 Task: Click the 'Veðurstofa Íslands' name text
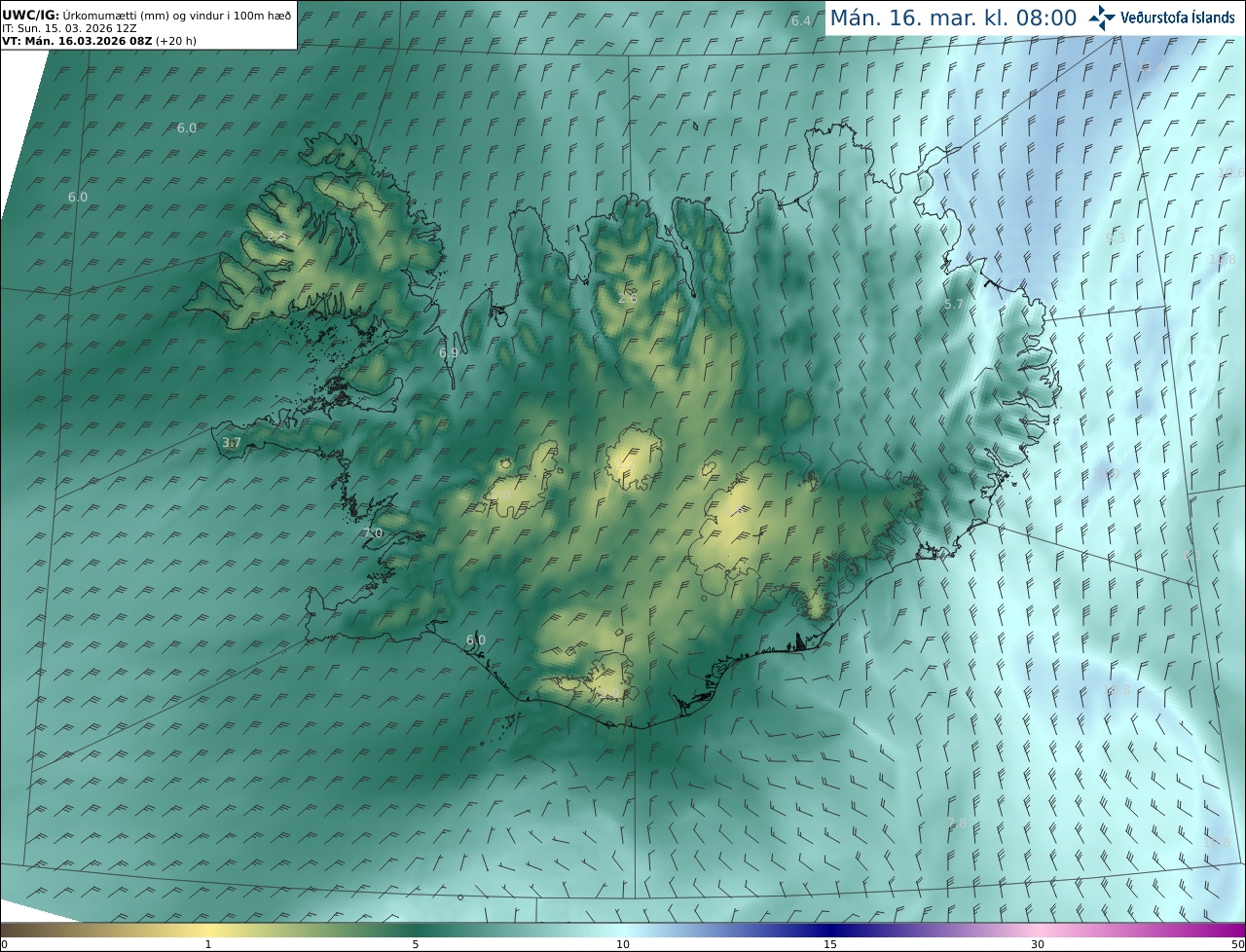click(1178, 18)
